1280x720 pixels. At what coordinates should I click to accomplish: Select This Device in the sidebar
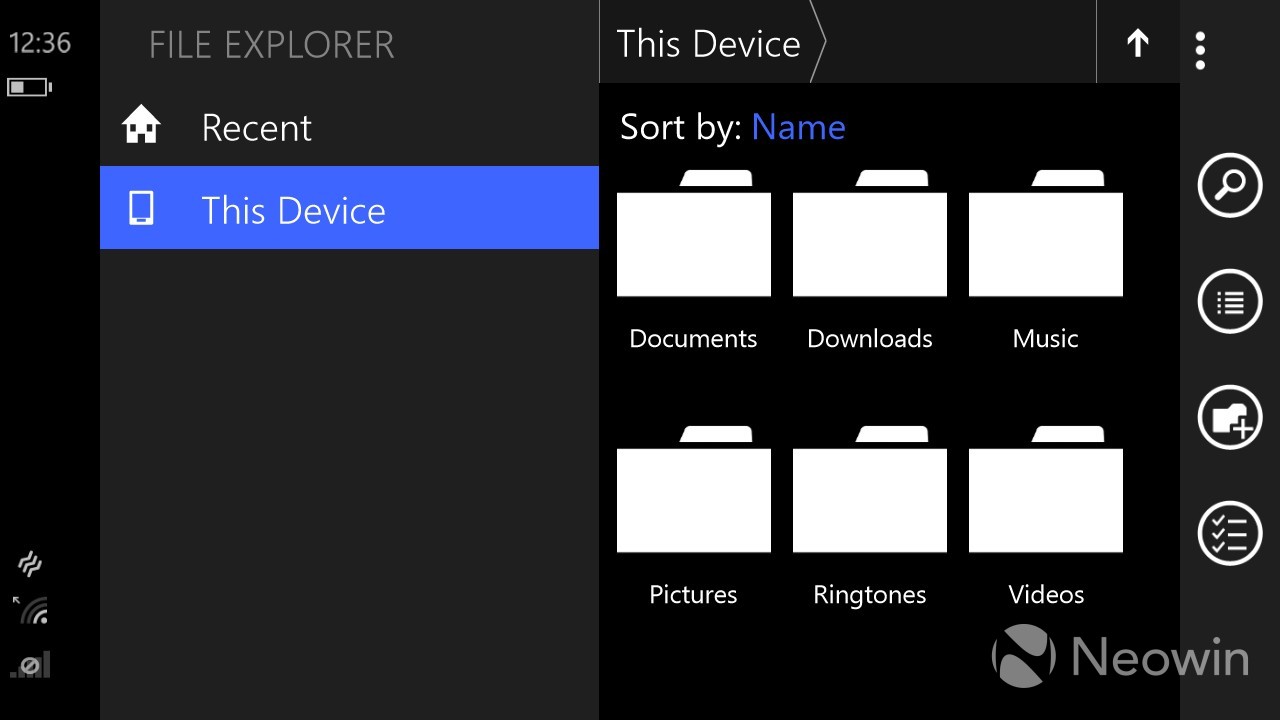click(349, 208)
